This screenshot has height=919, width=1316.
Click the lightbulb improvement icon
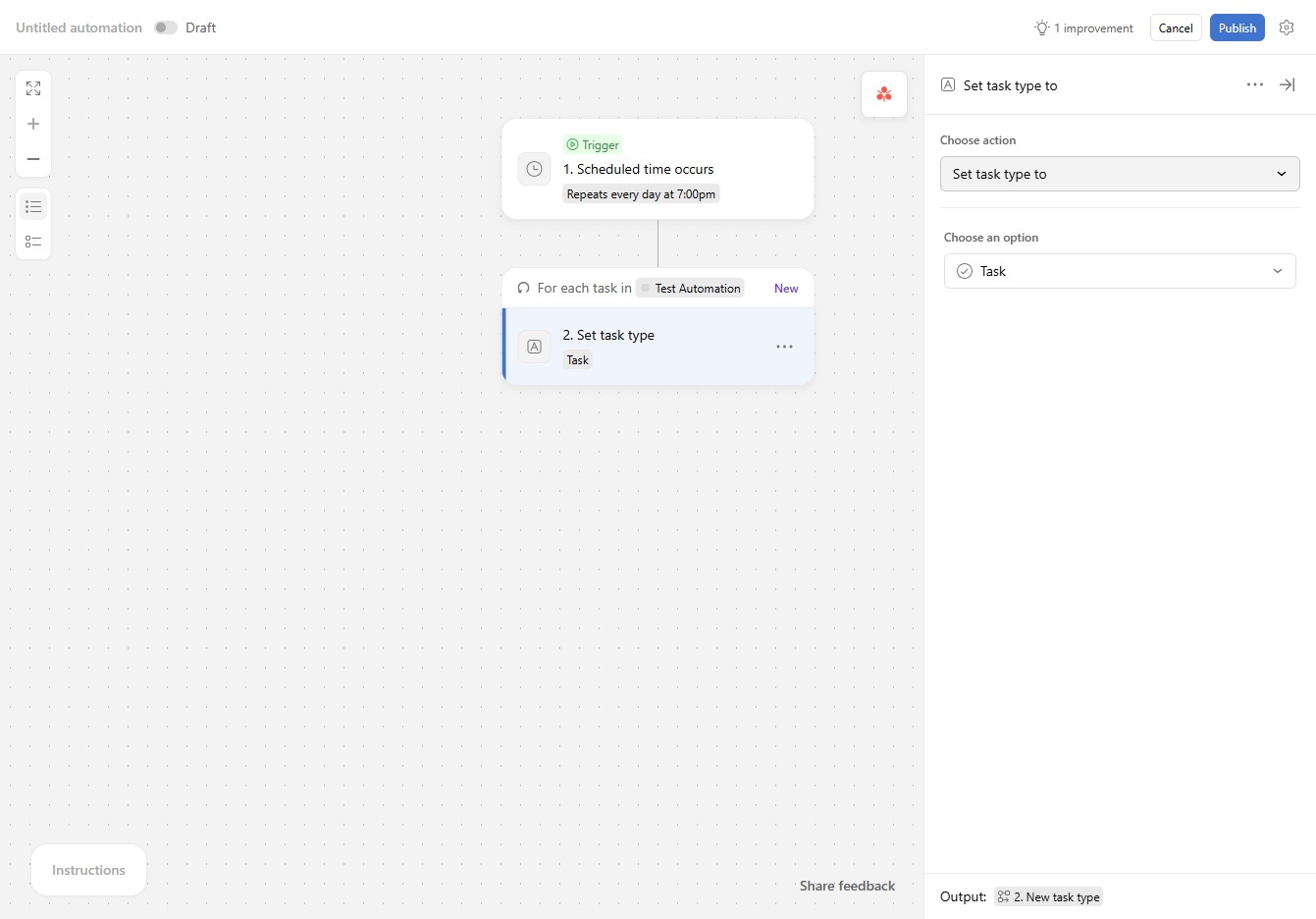click(x=1042, y=27)
